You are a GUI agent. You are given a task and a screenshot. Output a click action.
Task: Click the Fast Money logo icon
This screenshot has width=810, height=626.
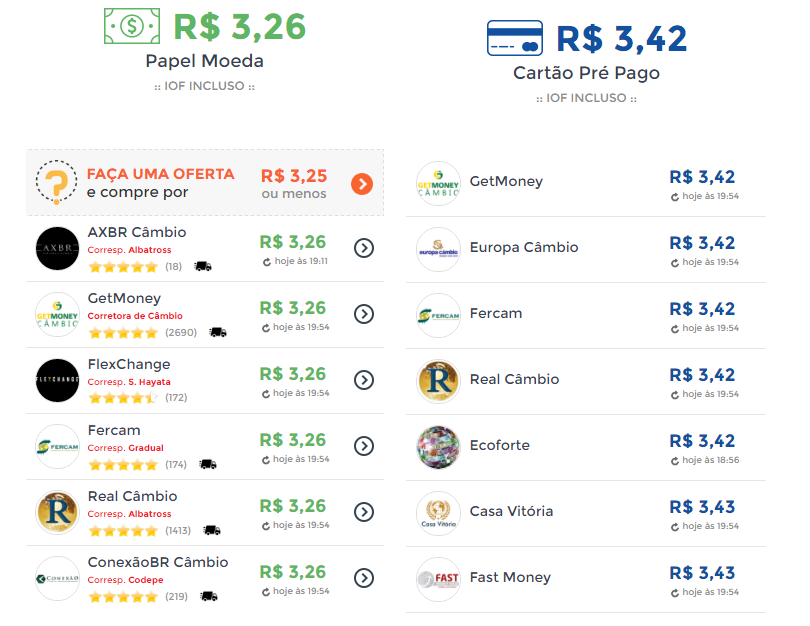click(x=438, y=579)
